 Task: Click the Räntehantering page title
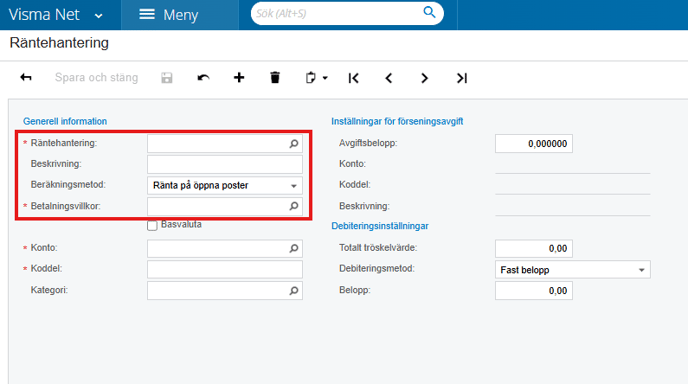click(59, 43)
